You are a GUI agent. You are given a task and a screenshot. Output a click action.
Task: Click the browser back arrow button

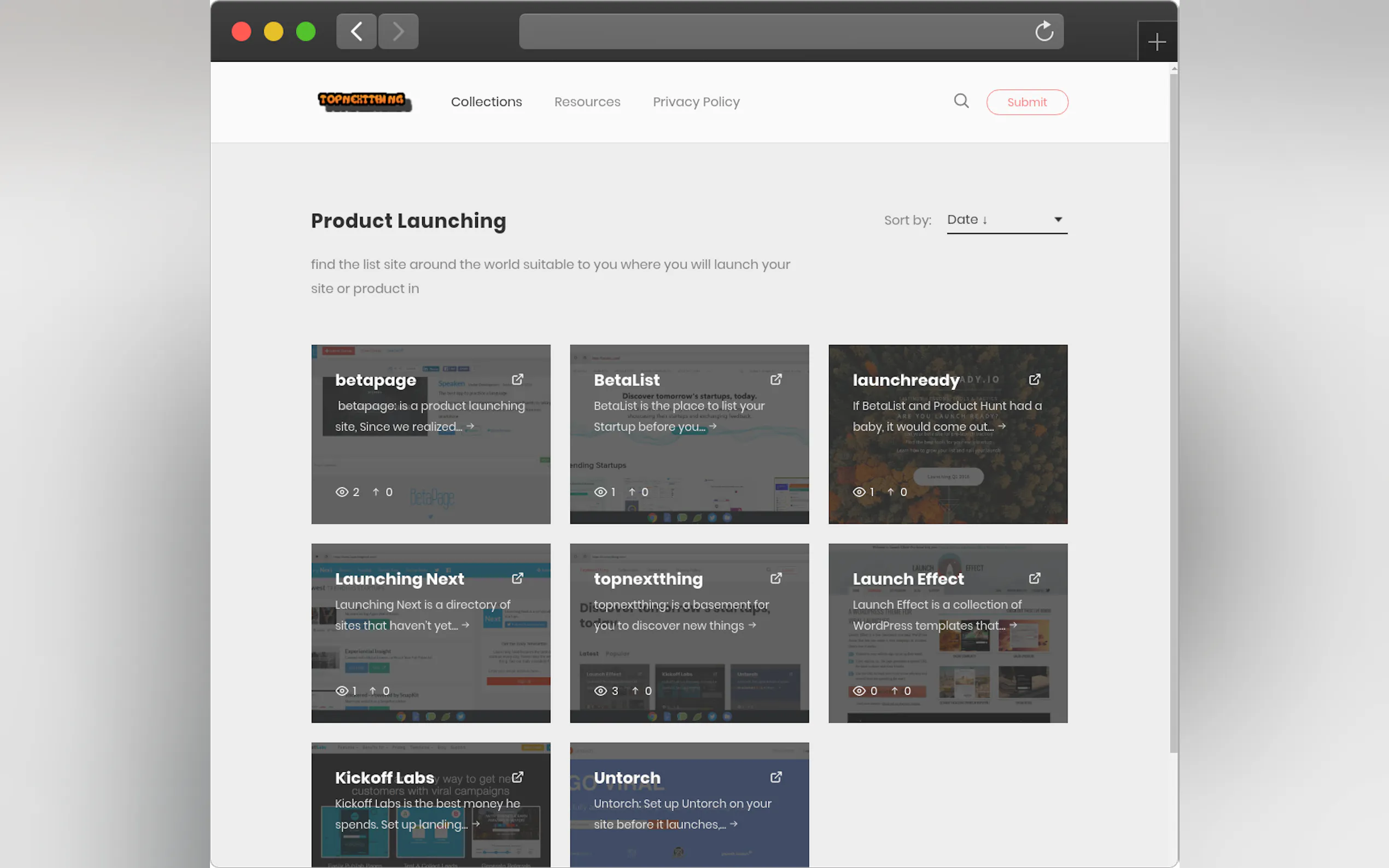click(356, 31)
